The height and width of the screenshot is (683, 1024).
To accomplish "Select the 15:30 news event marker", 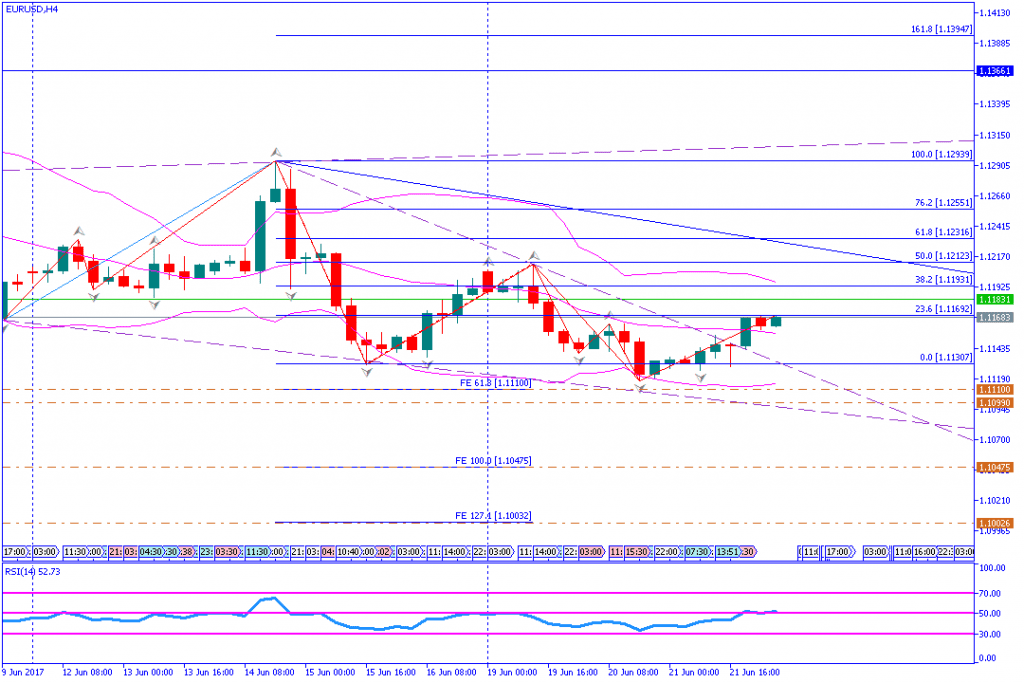I will click(635, 551).
